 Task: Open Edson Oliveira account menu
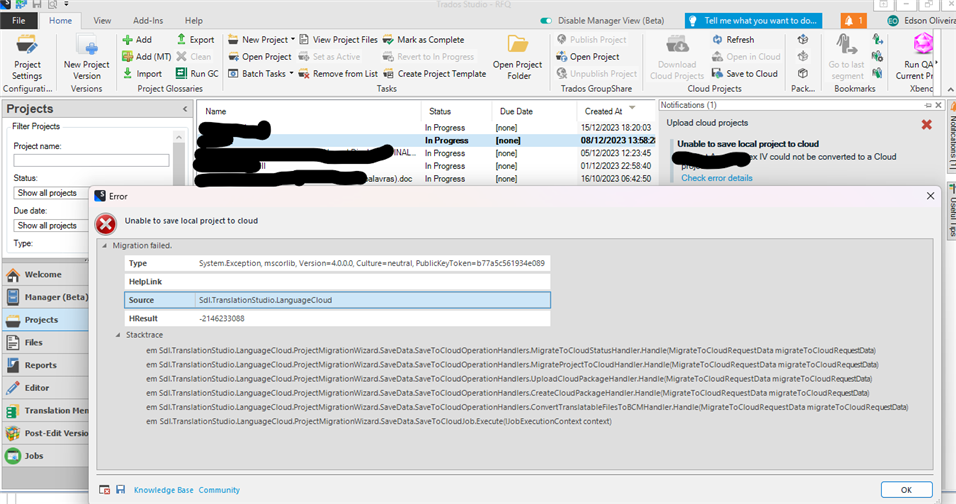click(921, 21)
